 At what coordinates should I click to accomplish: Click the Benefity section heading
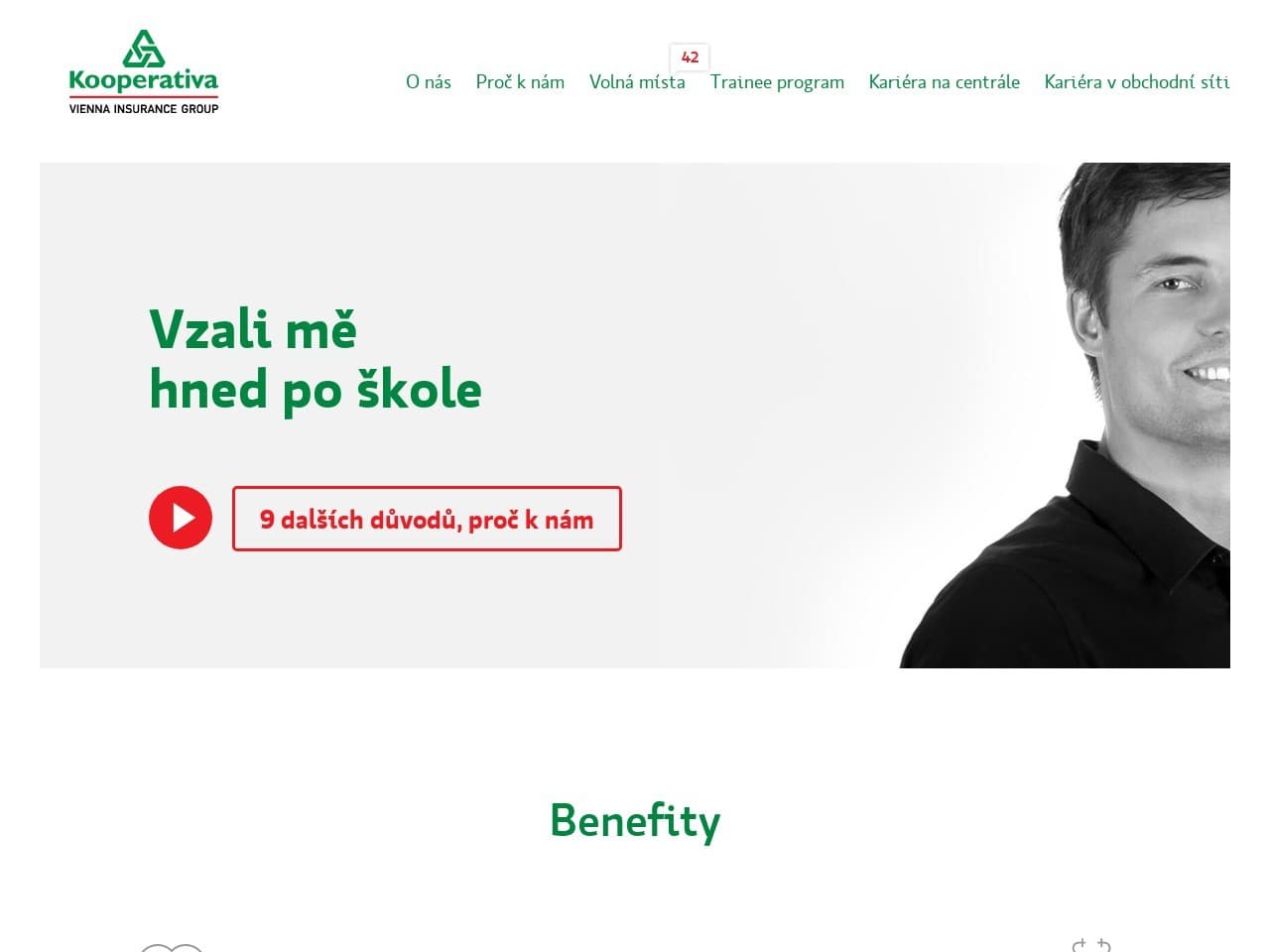pos(635,821)
